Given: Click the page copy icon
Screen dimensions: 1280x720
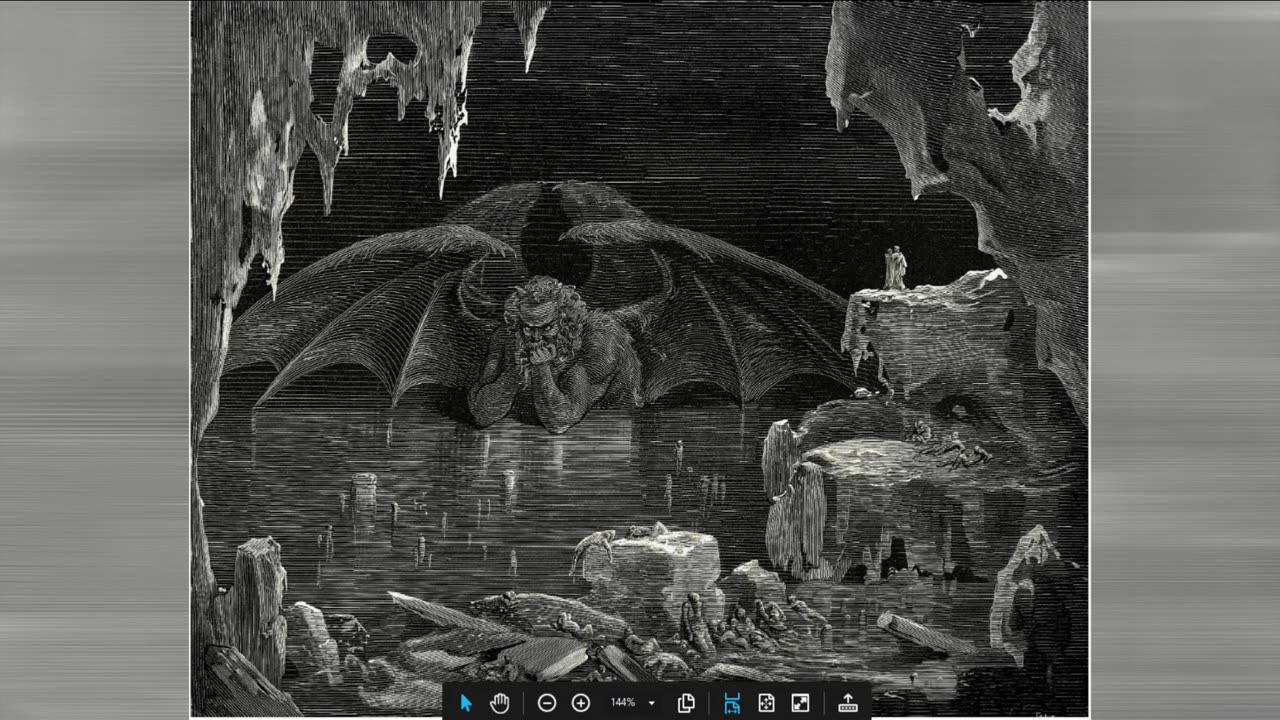Looking at the screenshot, I should [686, 703].
